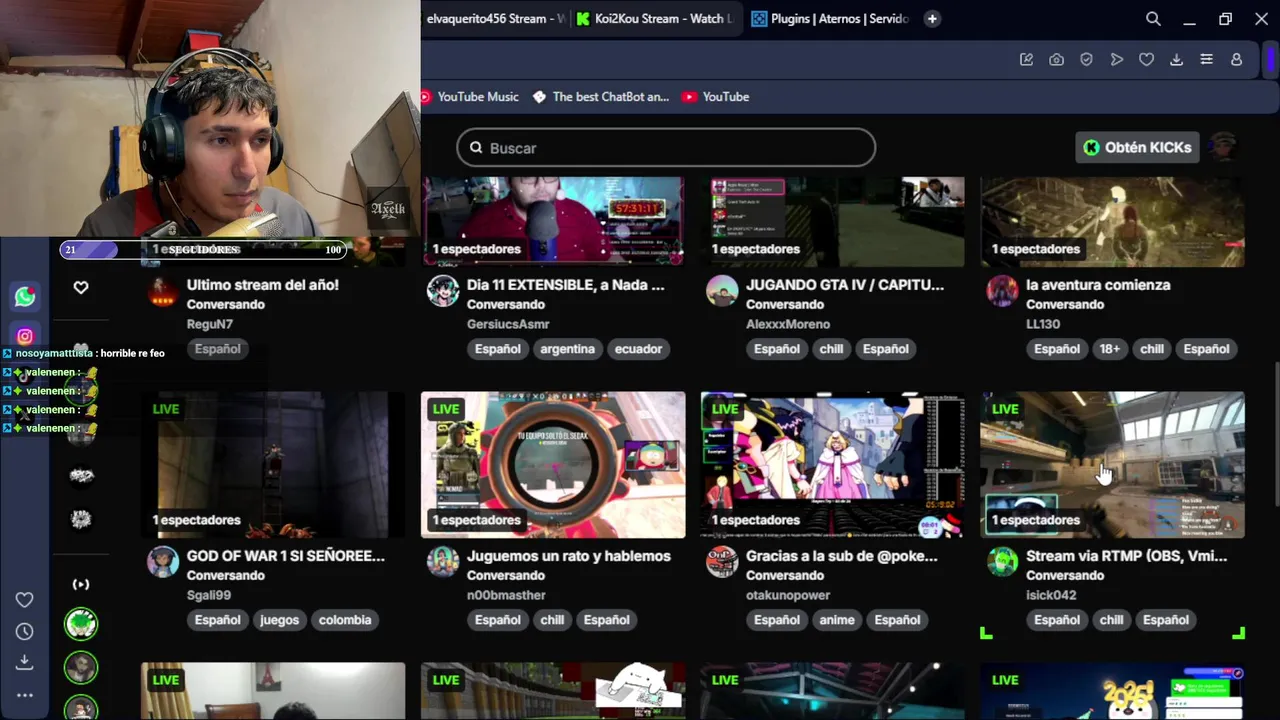Click the RegunN7 channel name
Screen dimensions: 1280x720
[210, 324]
